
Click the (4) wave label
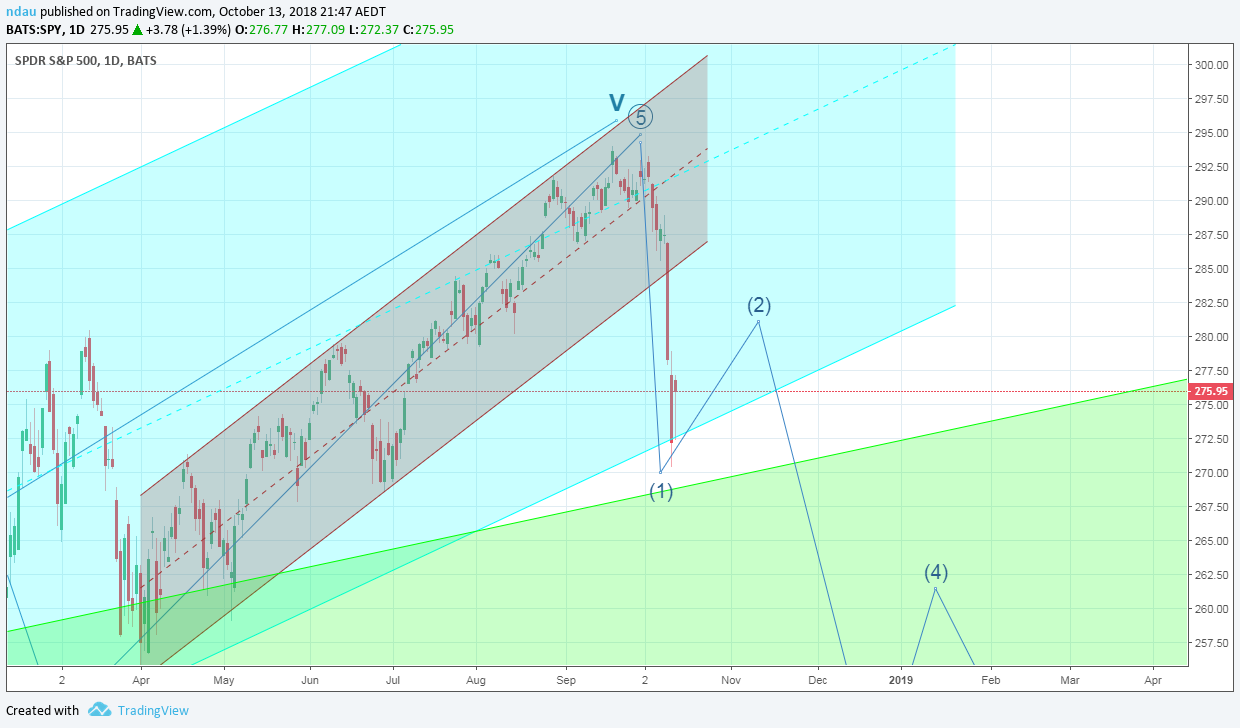coord(936,573)
